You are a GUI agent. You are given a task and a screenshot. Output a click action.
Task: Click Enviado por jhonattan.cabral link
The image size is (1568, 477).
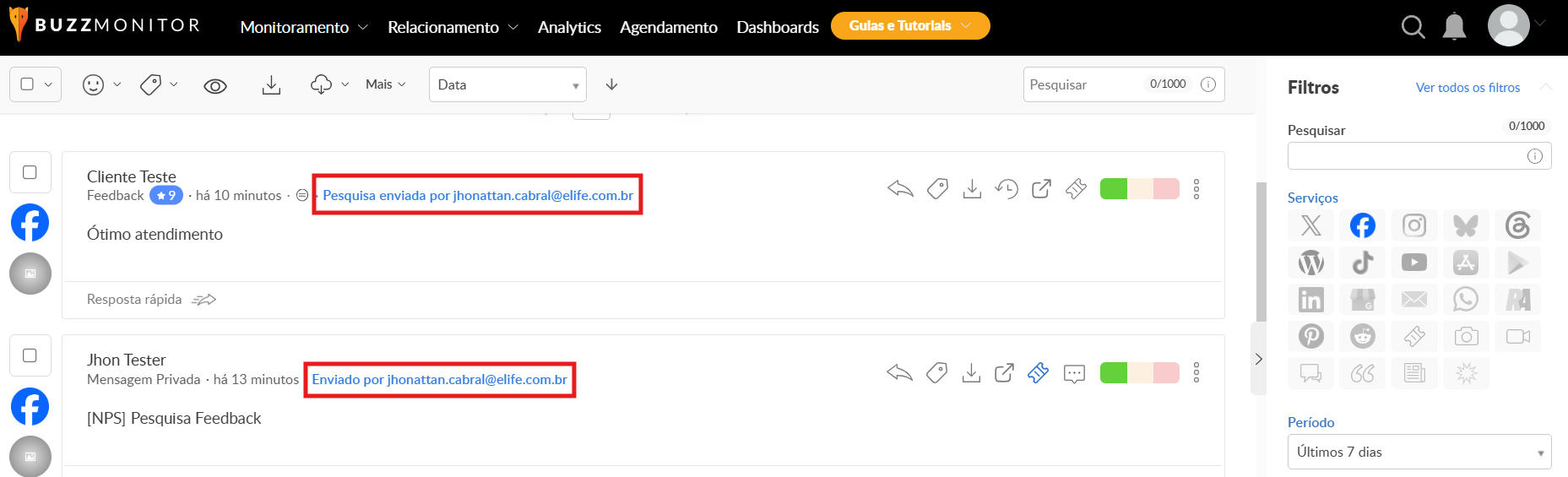click(440, 379)
